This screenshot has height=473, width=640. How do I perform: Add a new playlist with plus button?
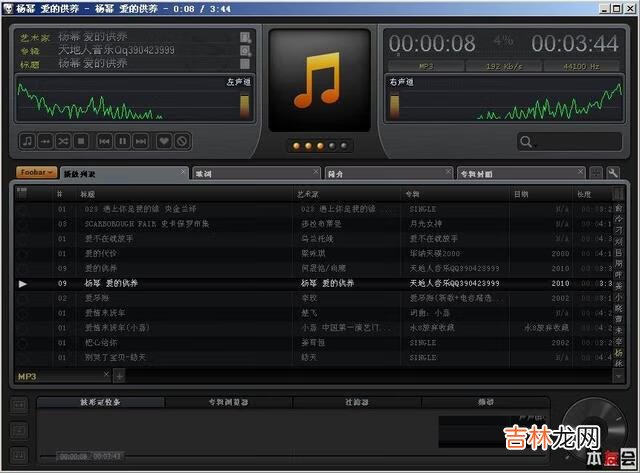click(x=119, y=376)
